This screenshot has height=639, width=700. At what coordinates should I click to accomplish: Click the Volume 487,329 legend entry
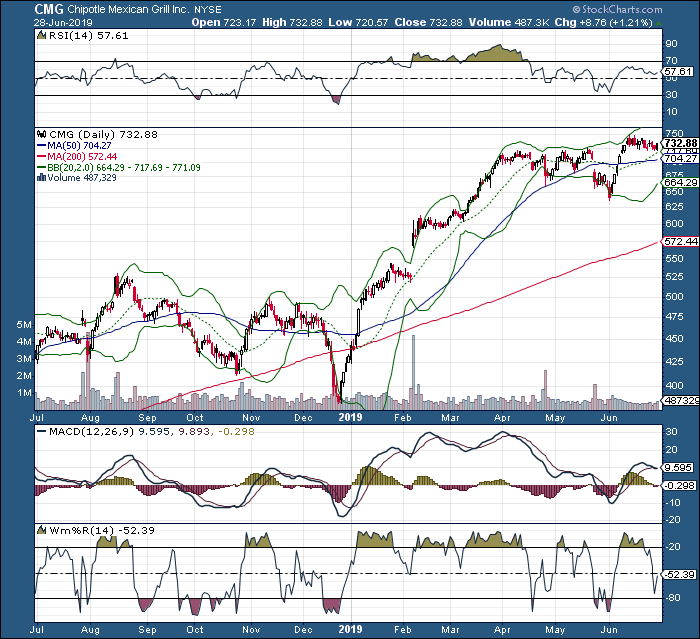(82, 178)
